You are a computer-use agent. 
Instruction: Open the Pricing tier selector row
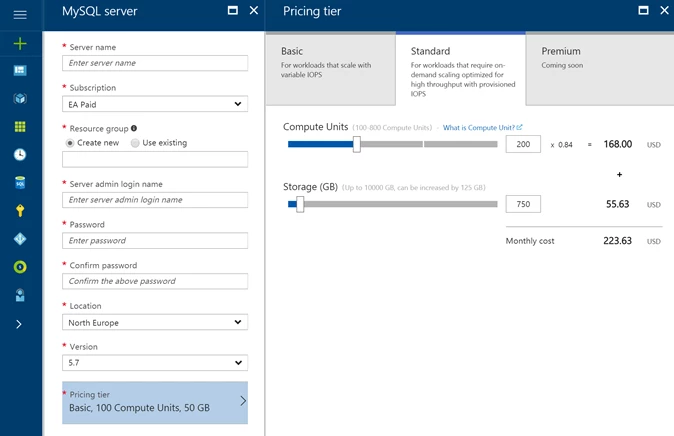155,402
